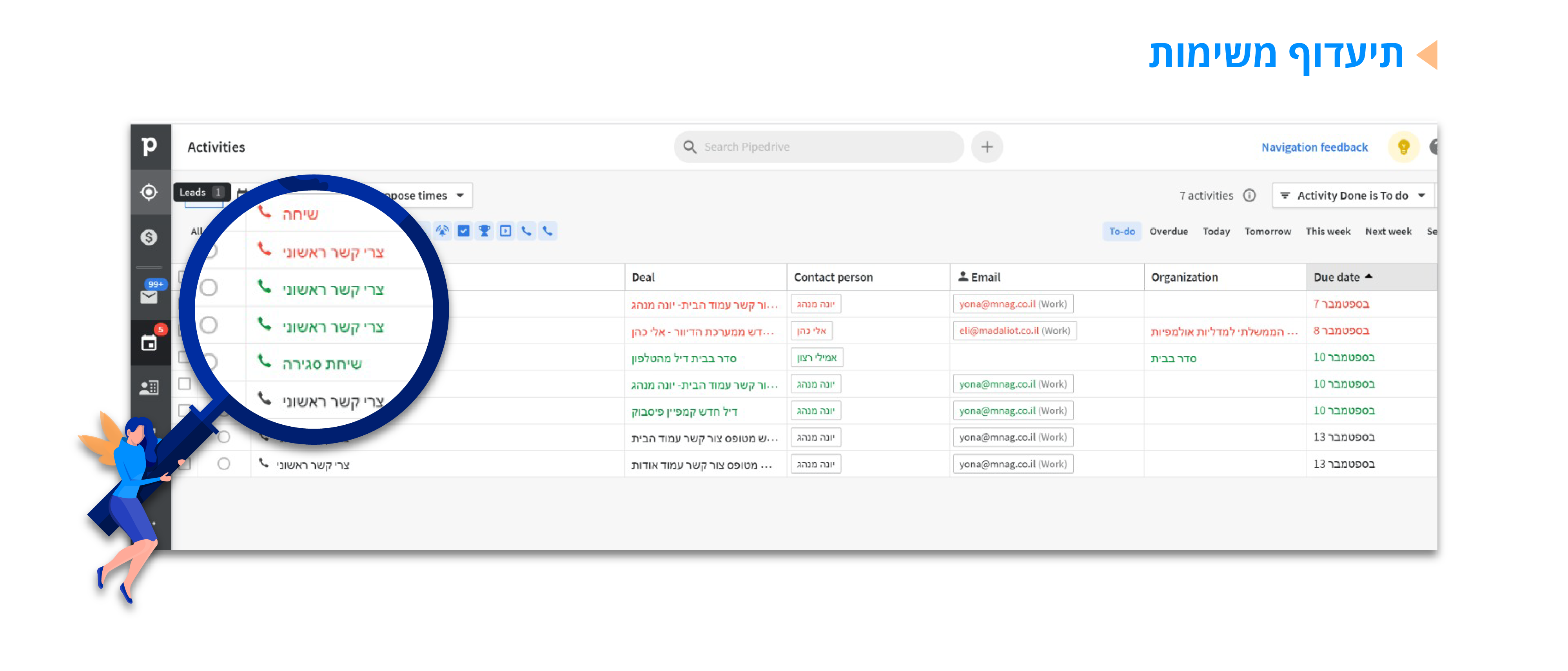1568x671 pixels.
Task: Select checkbox of fourth row dated 10 בספטמבר
Action: click(184, 384)
